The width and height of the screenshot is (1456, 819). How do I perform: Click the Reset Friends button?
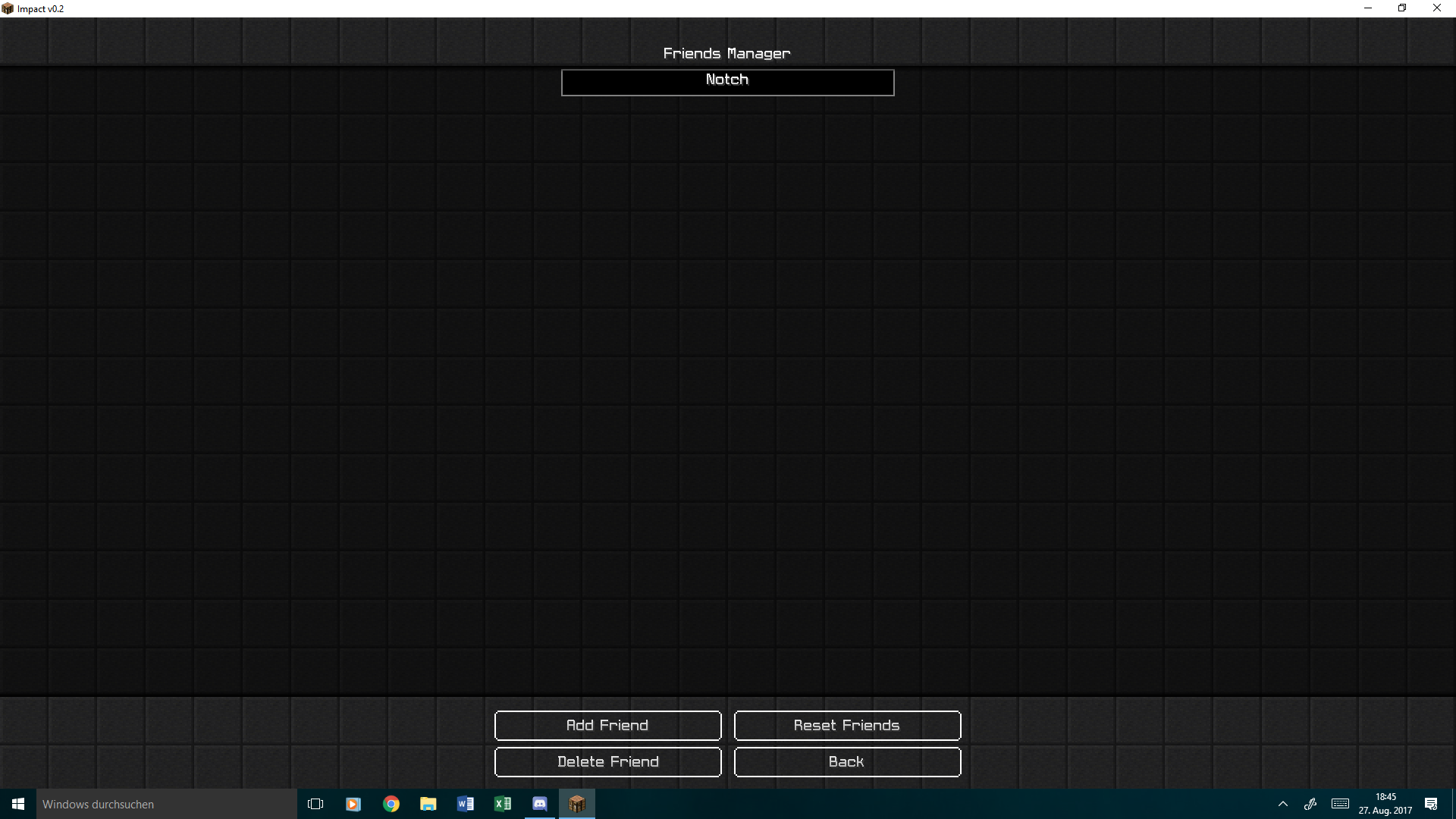pyautogui.click(x=847, y=726)
